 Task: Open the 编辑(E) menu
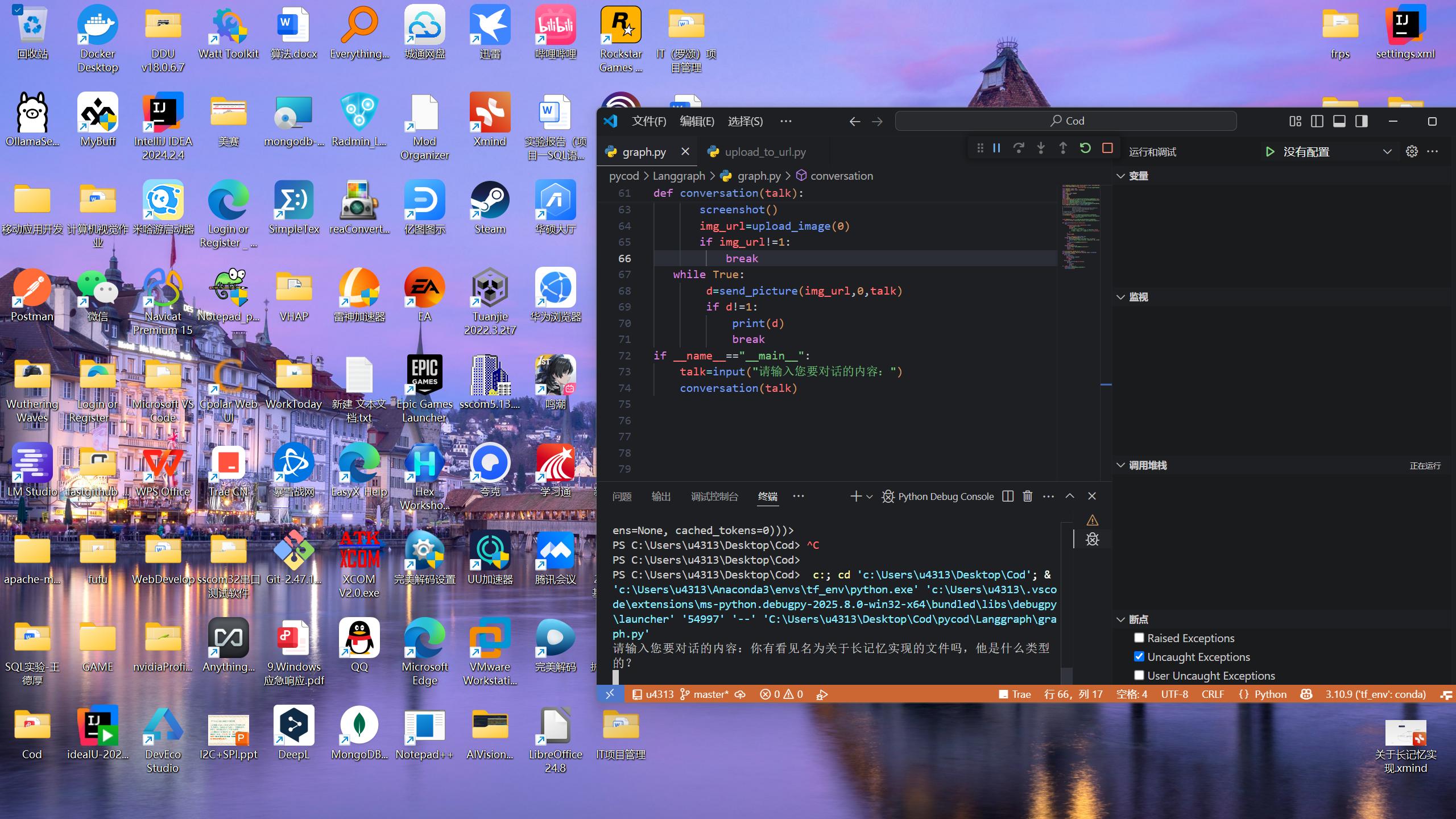coord(697,121)
